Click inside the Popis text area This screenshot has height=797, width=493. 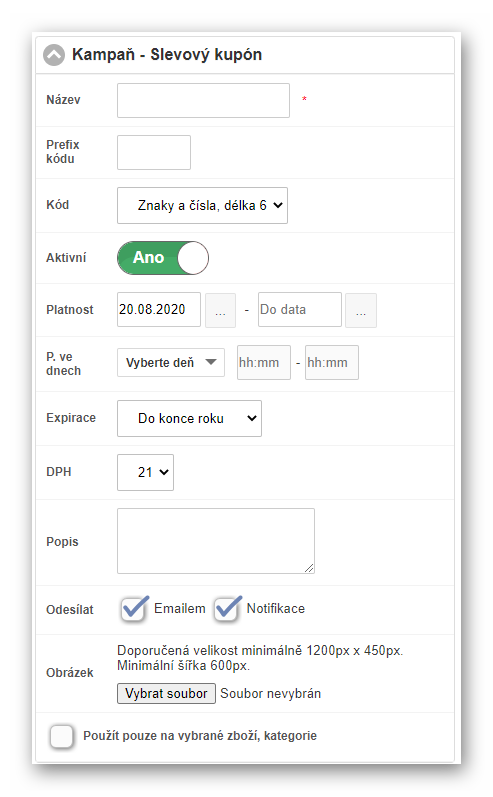[216, 541]
